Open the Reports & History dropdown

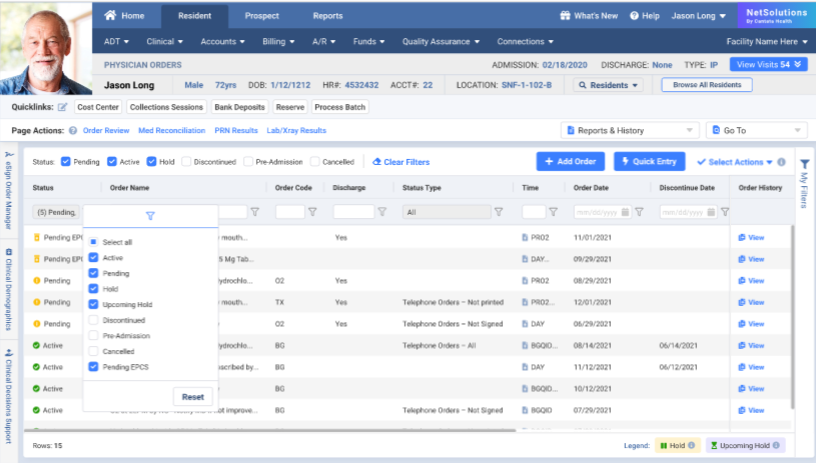click(x=630, y=131)
